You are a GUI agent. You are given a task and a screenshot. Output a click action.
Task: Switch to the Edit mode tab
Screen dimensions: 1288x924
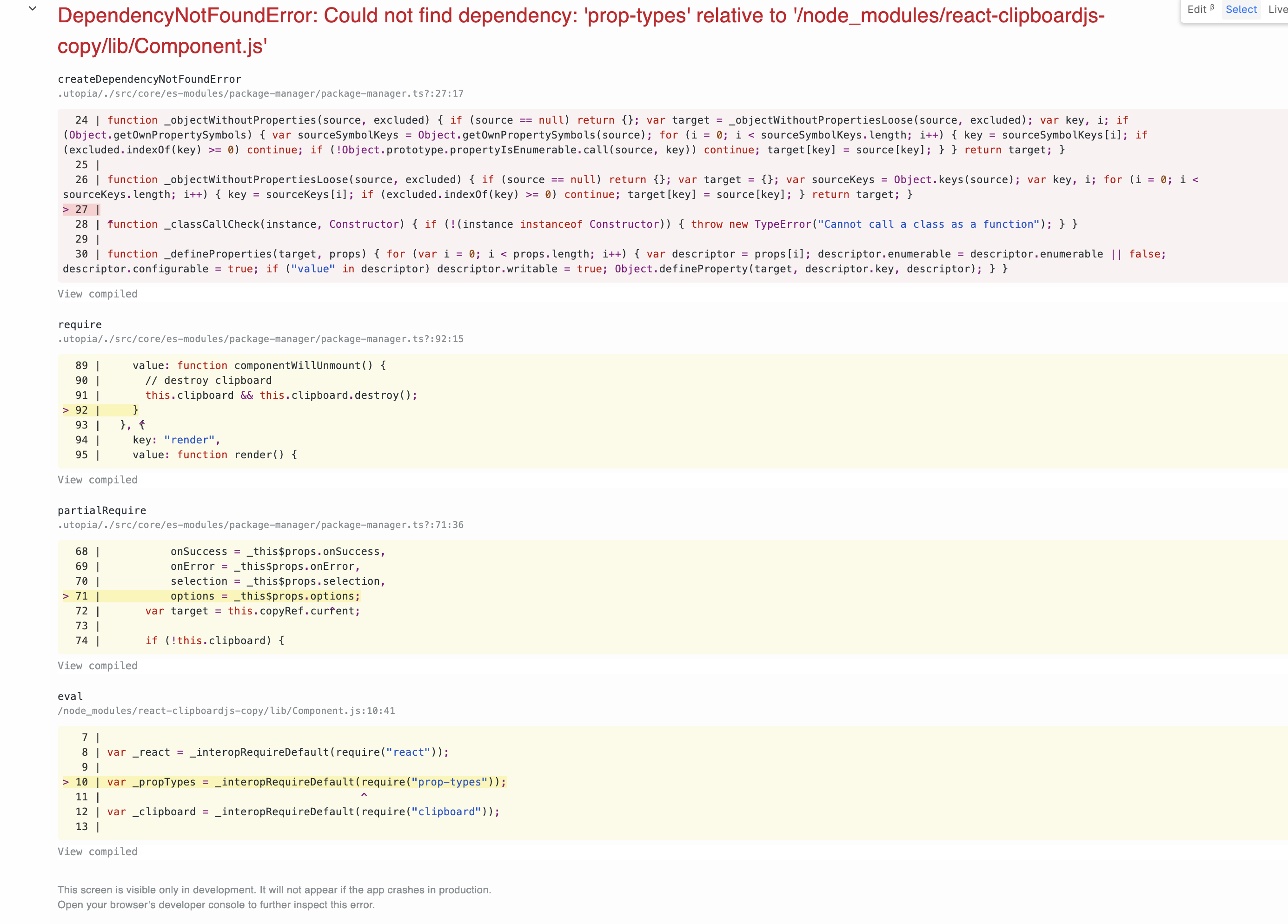(1200, 9)
